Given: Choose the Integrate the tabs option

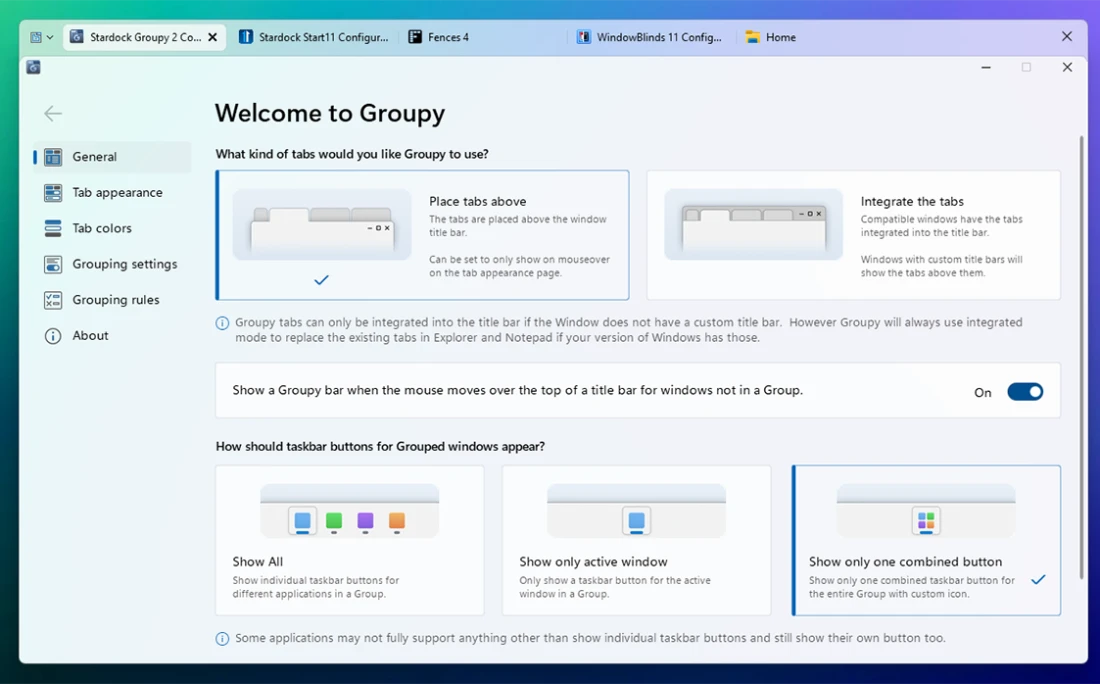Looking at the screenshot, I should (x=853, y=235).
